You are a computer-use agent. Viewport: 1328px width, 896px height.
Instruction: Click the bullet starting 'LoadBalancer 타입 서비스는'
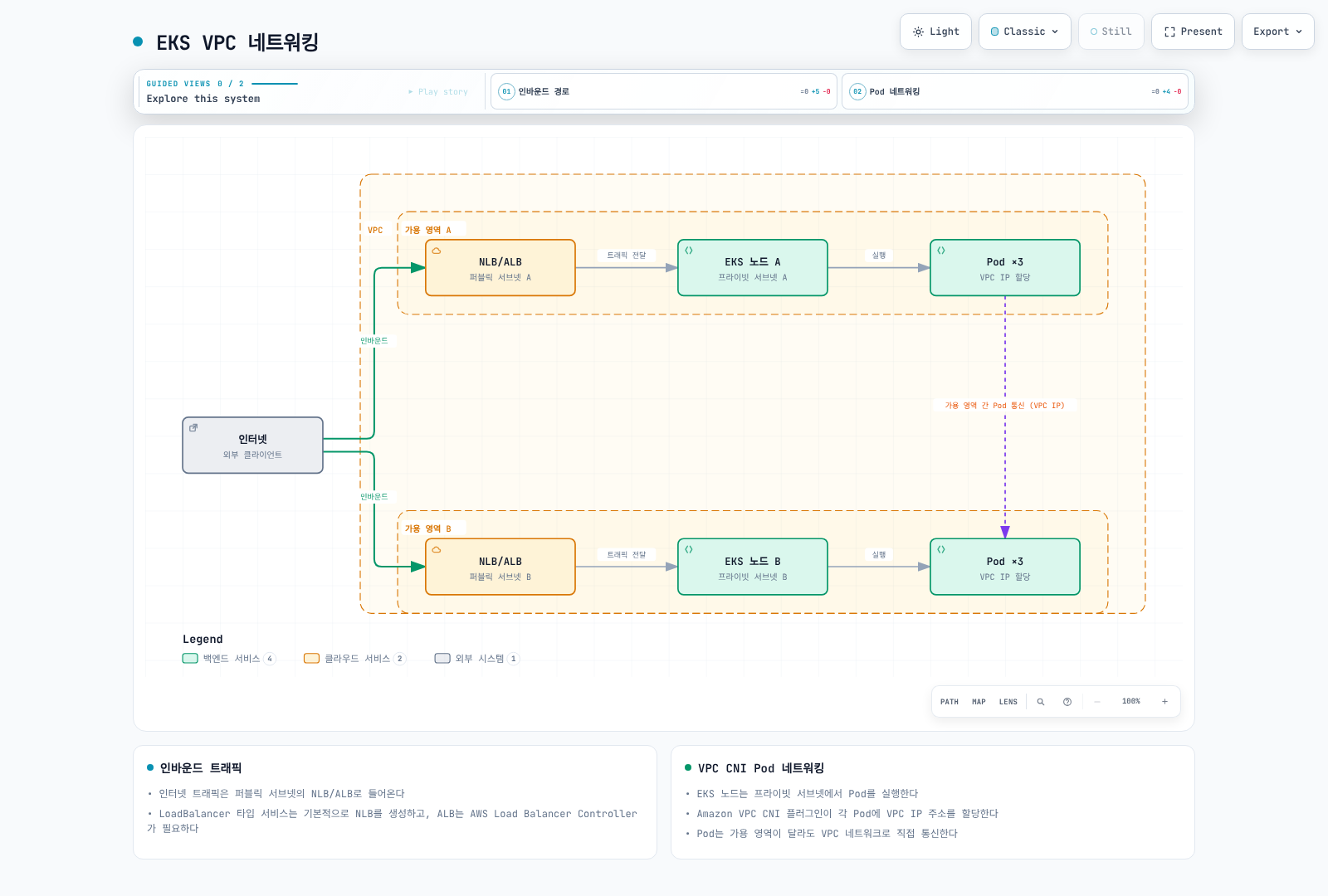pyautogui.click(x=392, y=821)
